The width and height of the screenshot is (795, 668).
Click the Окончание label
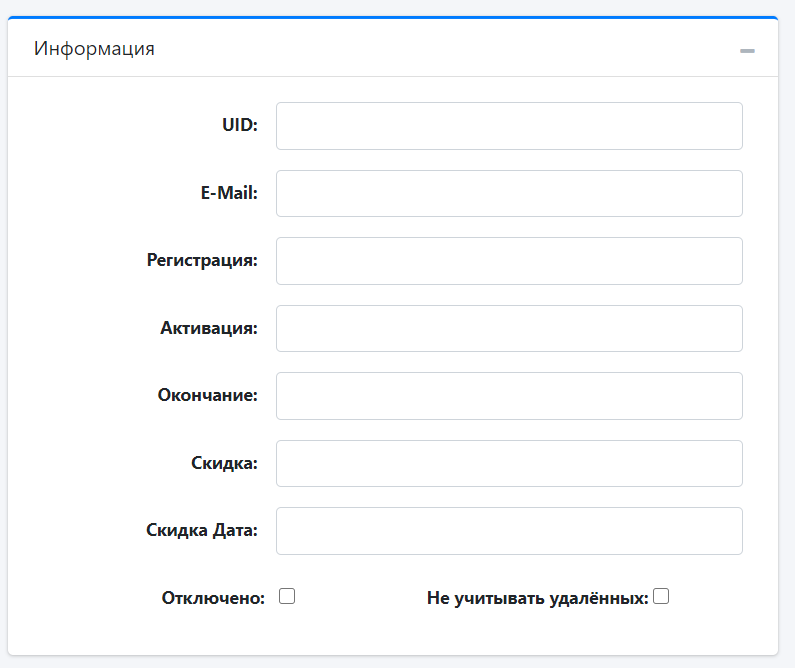(x=208, y=395)
